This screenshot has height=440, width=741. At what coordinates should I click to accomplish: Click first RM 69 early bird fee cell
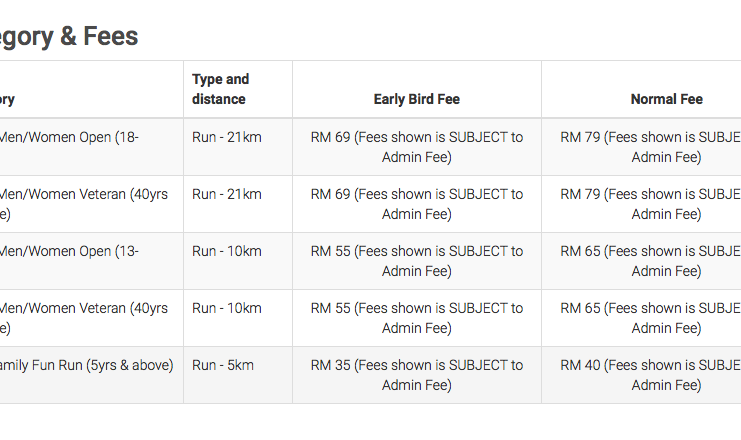417,147
